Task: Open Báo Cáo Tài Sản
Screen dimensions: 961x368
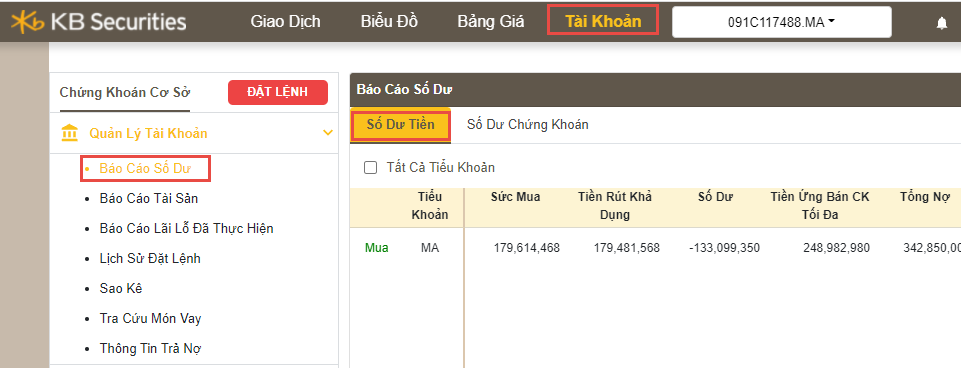Action: click(149, 199)
